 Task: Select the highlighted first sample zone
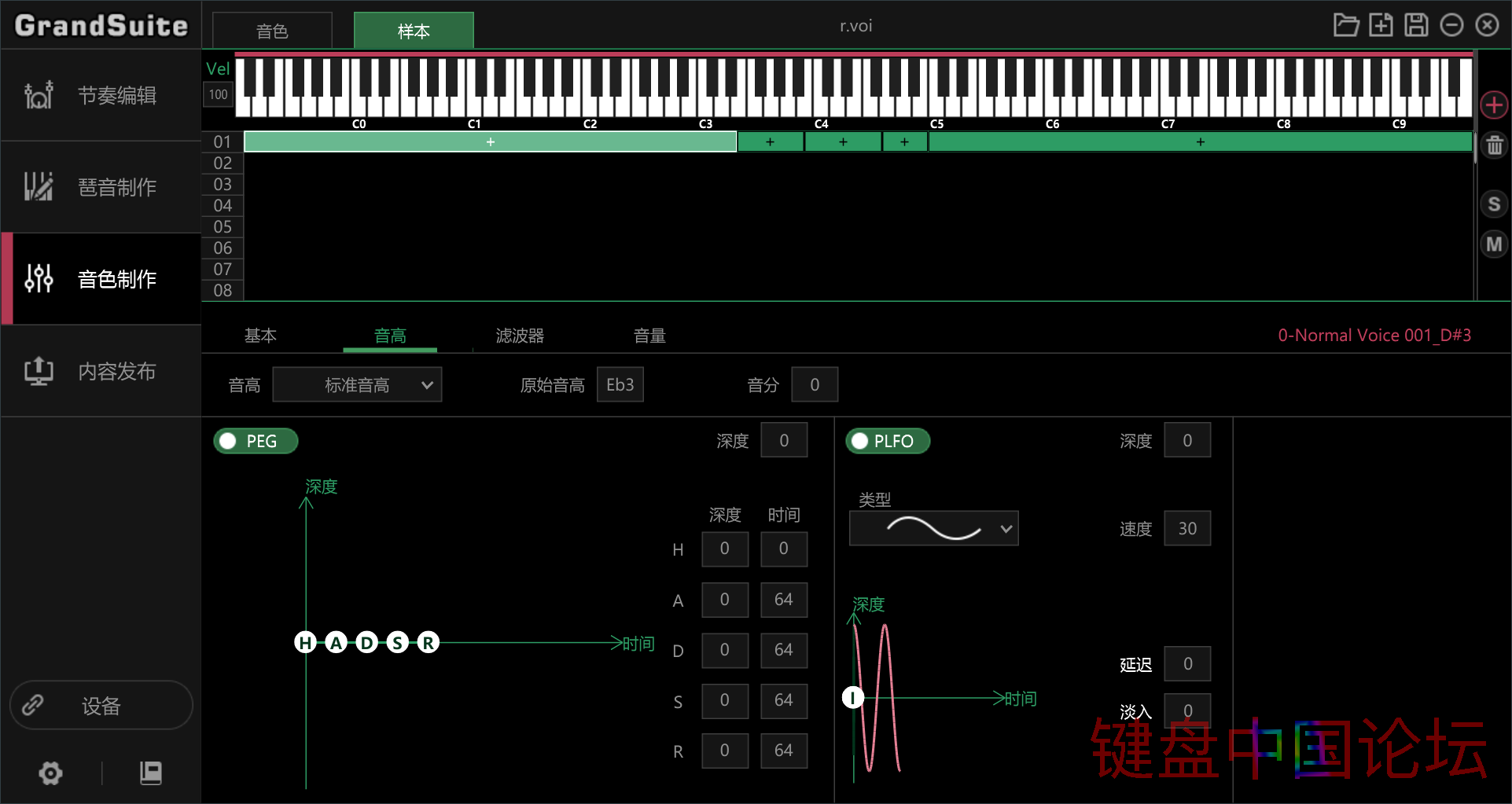click(490, 142)
